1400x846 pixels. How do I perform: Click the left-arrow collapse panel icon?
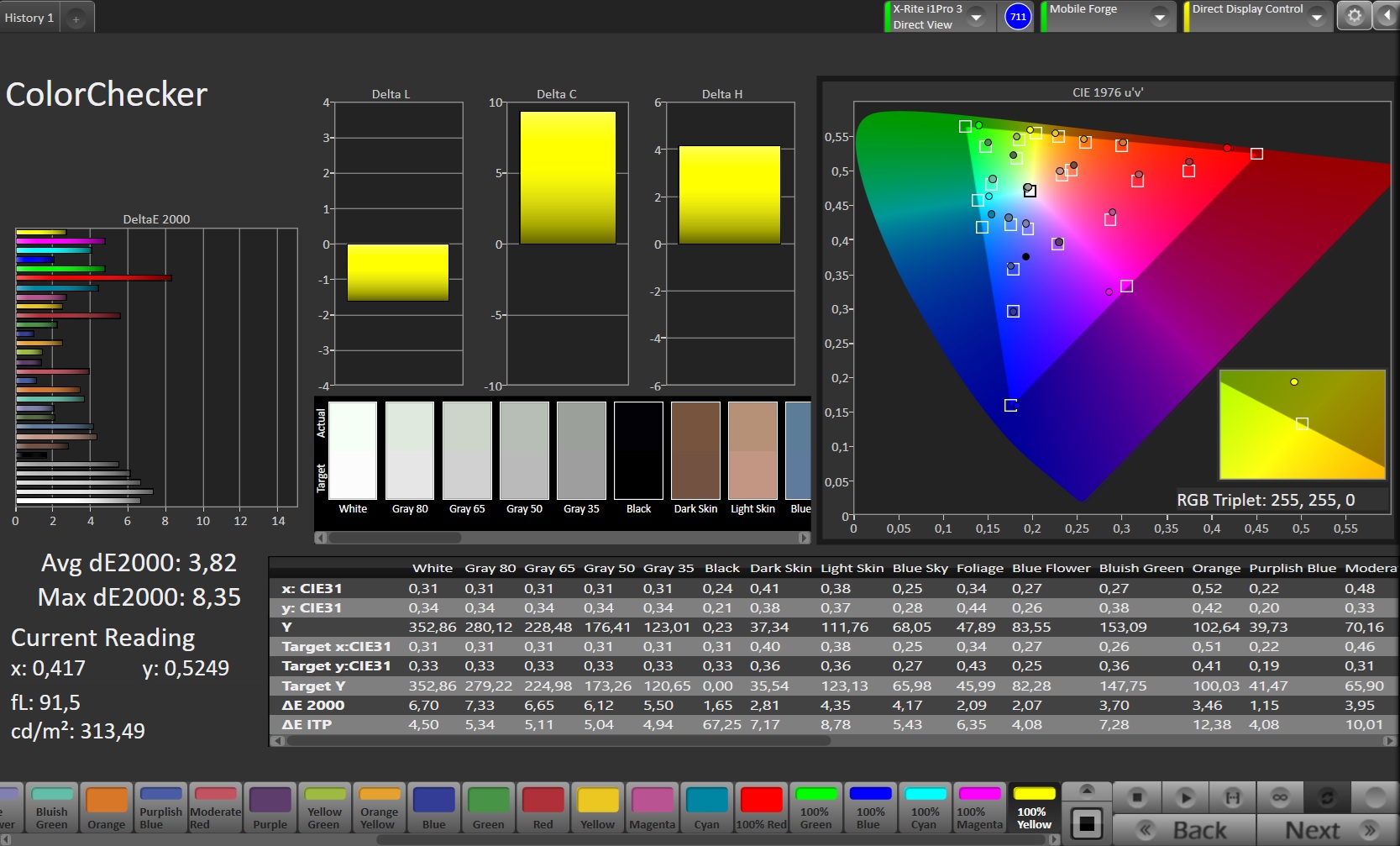tap(1386, 16)
